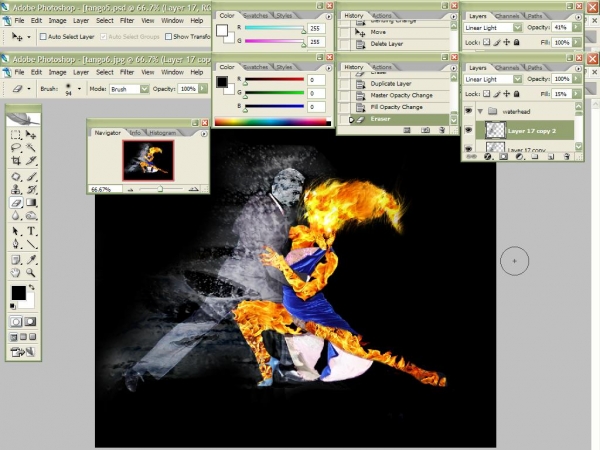The height and width of the screenshot is (450, 600).
Task: Select the Path Selection arrow tool
Action: point(16,231)
